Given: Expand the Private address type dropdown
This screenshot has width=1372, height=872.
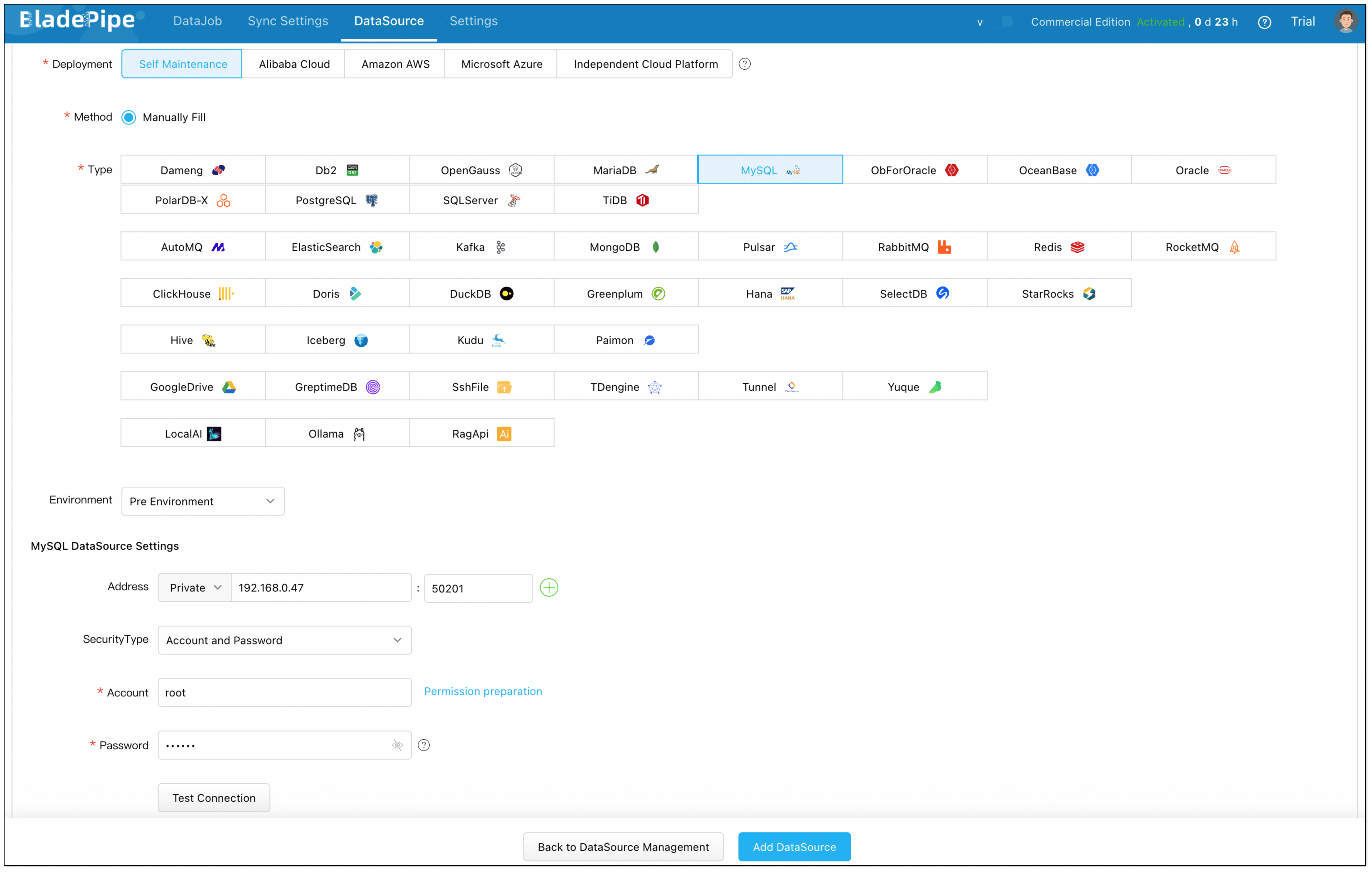Looking at the screenshot, I should 195,588.
